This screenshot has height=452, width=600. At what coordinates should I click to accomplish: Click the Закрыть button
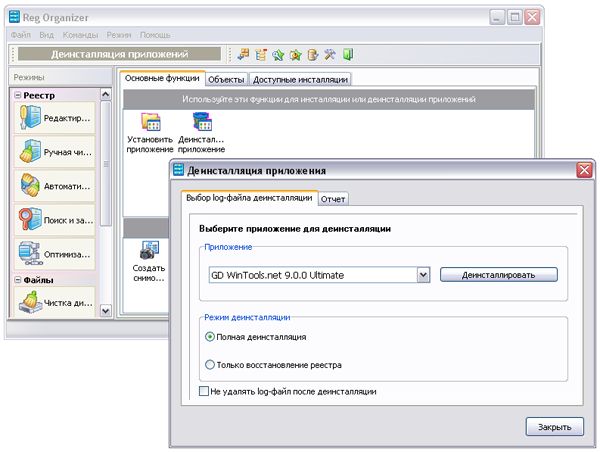tap(554, 427)
